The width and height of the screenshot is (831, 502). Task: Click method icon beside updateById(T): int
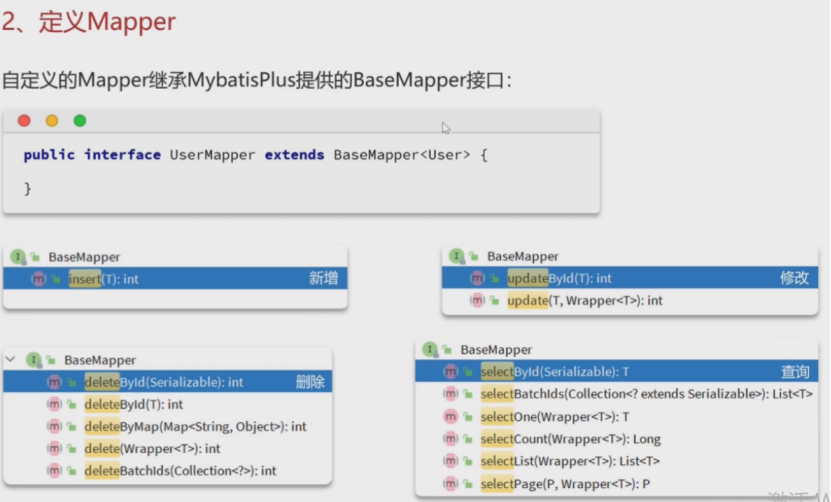477,278
